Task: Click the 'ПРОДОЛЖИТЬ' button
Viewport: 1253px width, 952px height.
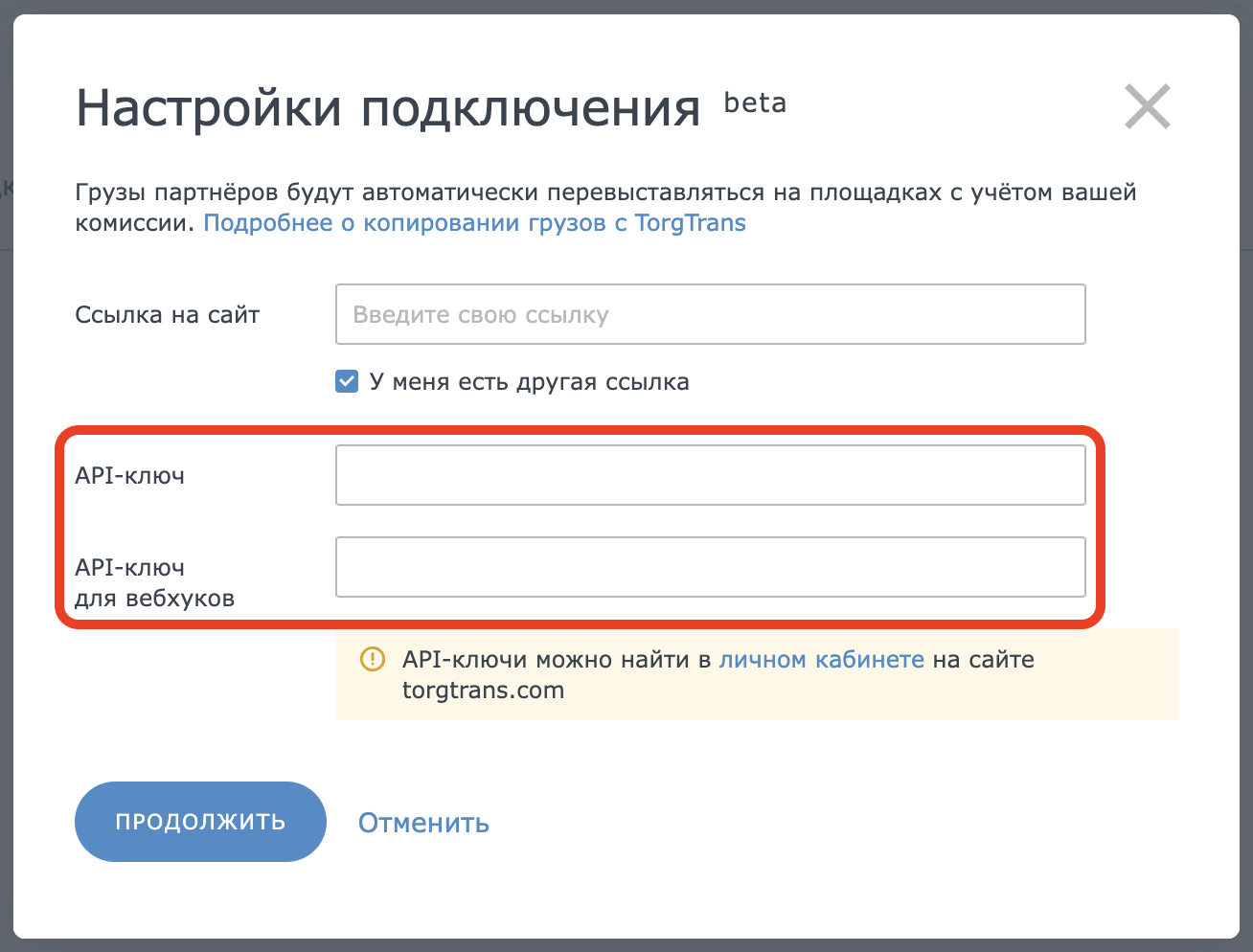Action: click(200, 822)
